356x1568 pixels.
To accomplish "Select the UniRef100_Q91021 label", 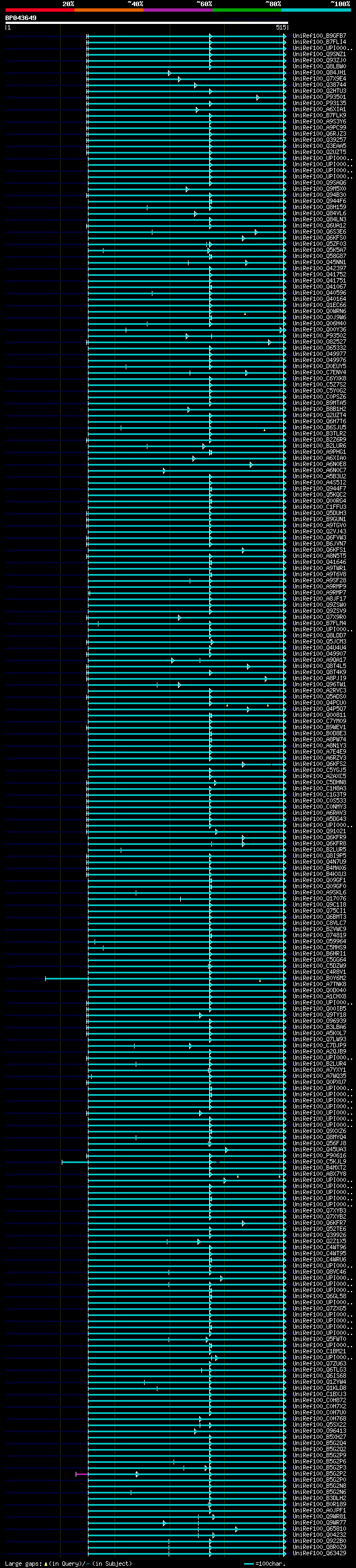I will [x=319, y=831].
